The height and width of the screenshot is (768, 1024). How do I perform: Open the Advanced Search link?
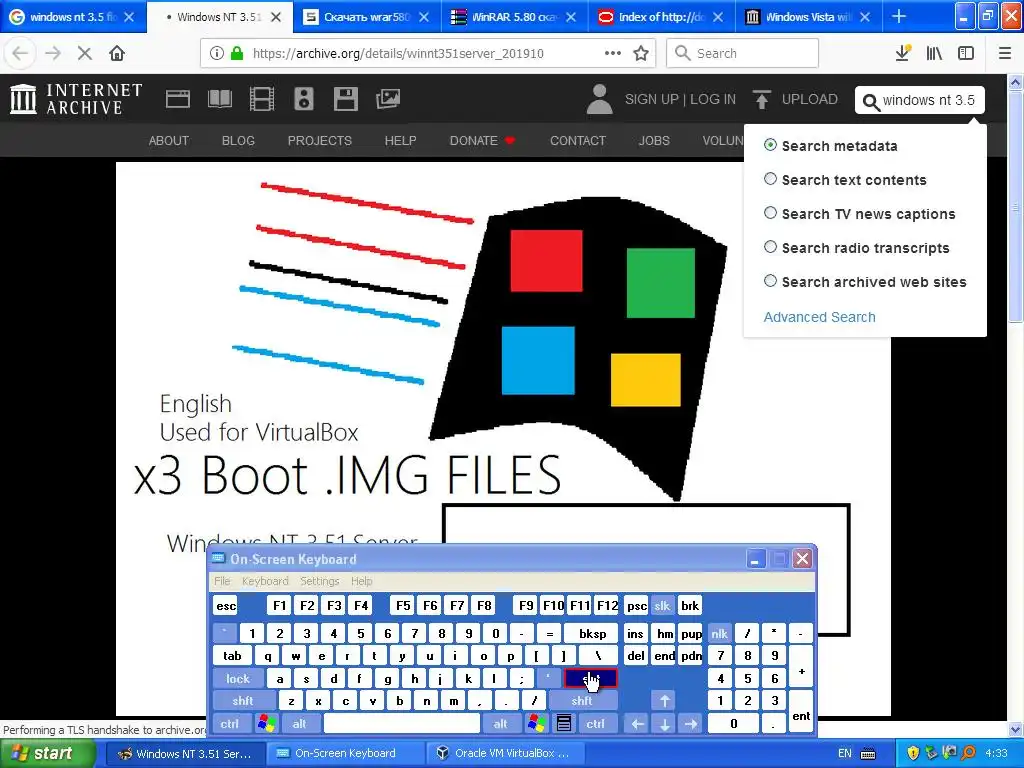(x=820, y=317)
